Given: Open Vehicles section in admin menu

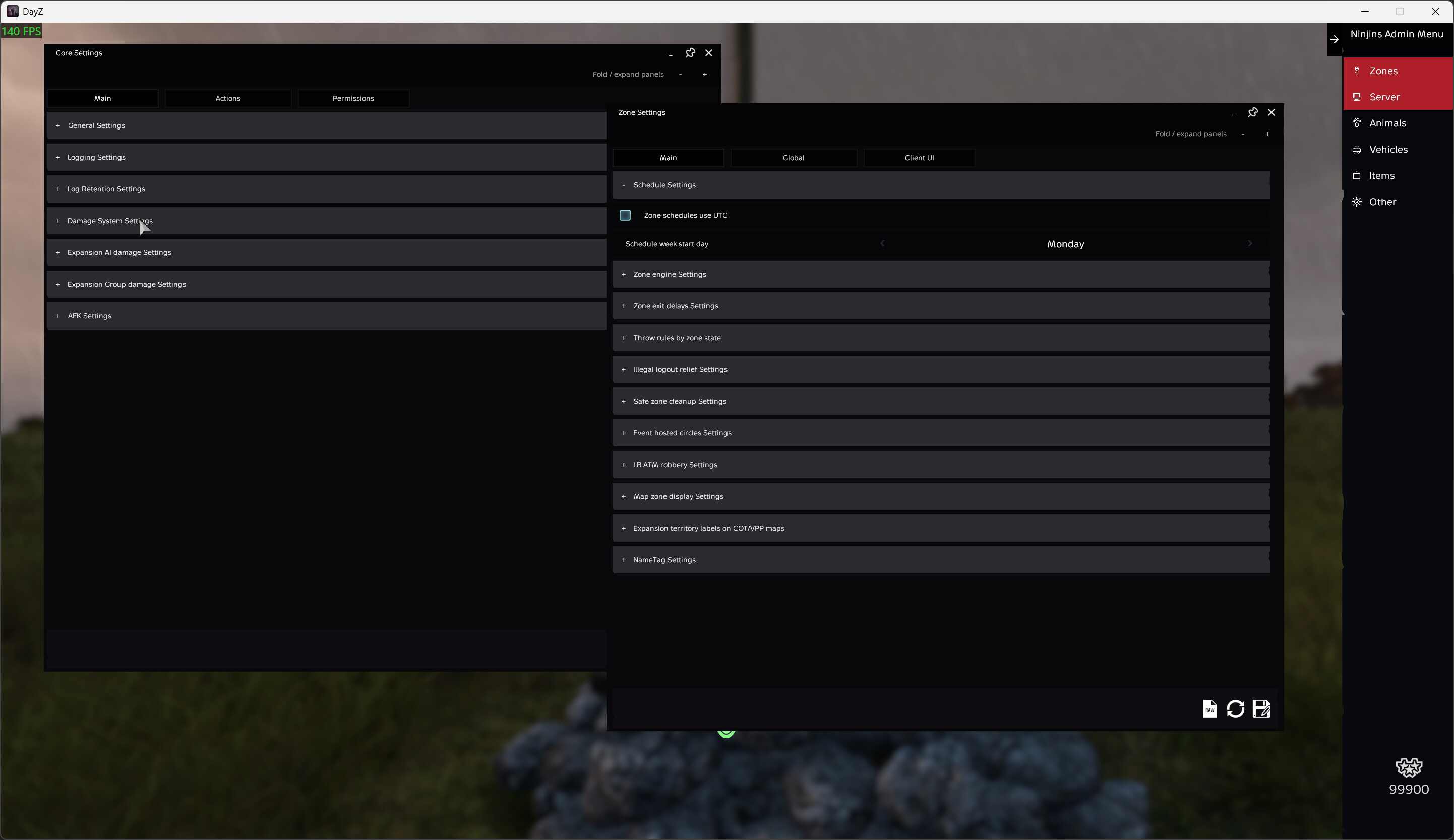Looking at the screenshot, I should click(1398, 149).
